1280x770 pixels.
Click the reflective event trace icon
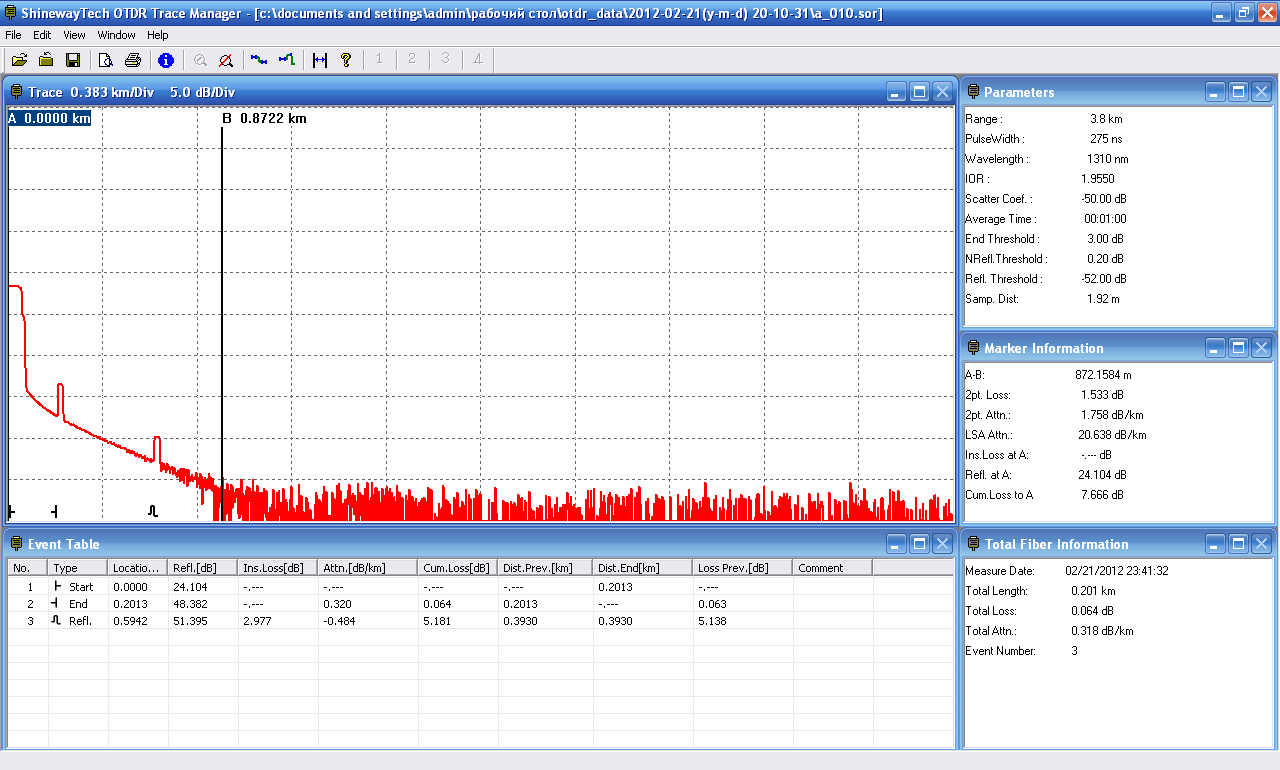pos(287,60)
